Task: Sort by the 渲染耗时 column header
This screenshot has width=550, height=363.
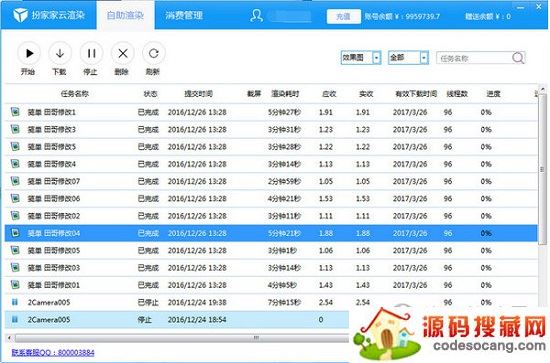Action: click(x=285, y=94)
